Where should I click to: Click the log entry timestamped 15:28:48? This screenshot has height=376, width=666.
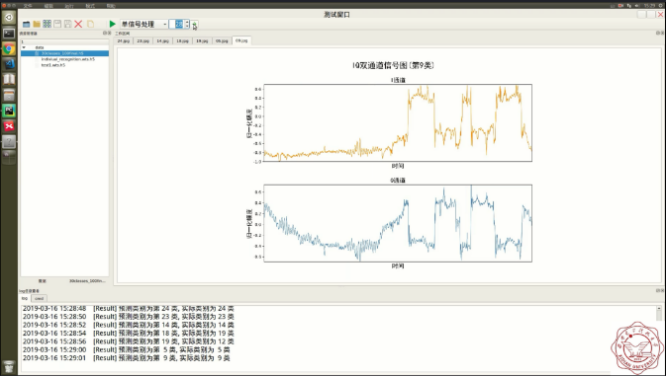click(x=128, y=308)
